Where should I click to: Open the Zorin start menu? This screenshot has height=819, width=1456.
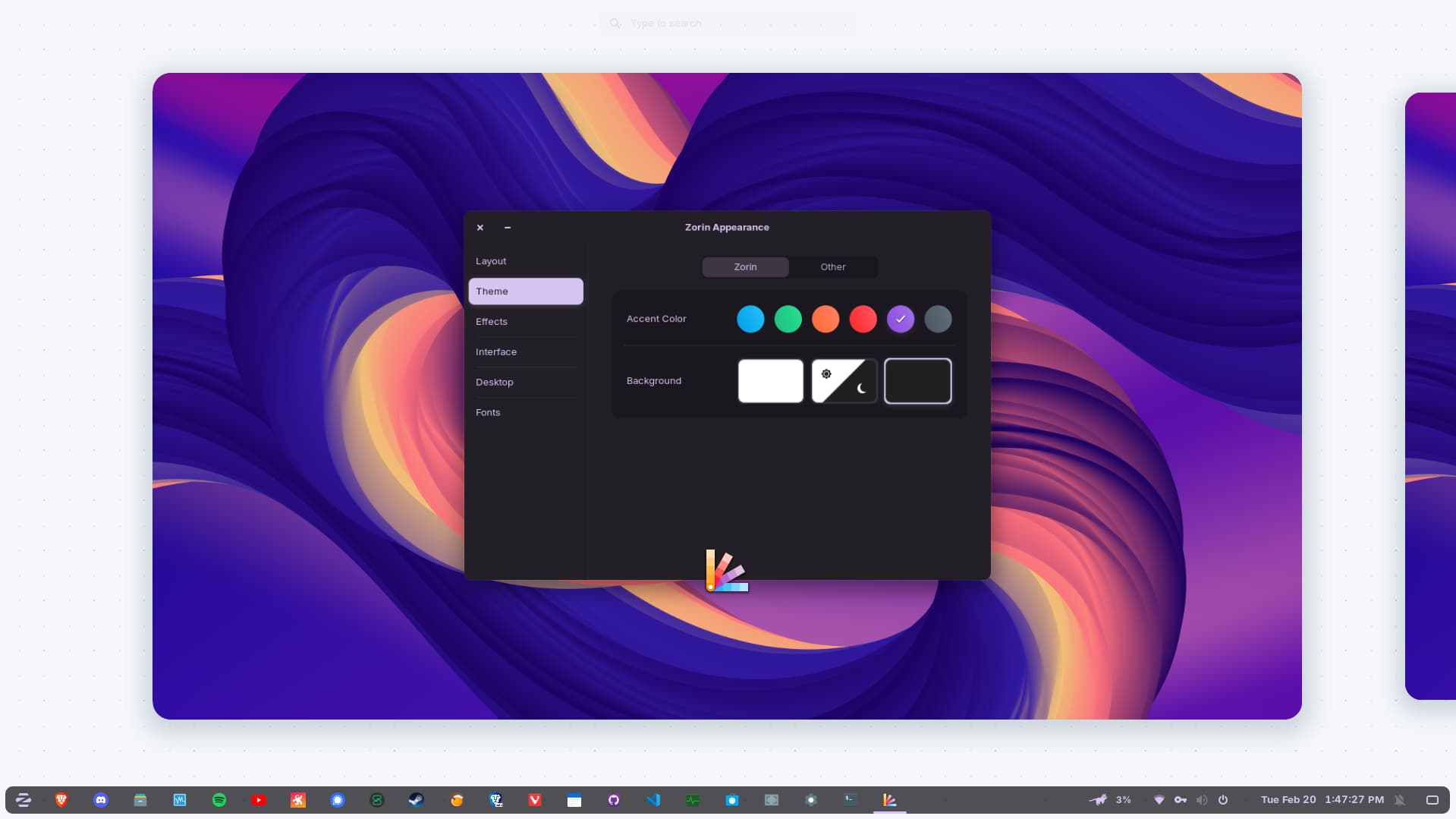click(23, 800)
